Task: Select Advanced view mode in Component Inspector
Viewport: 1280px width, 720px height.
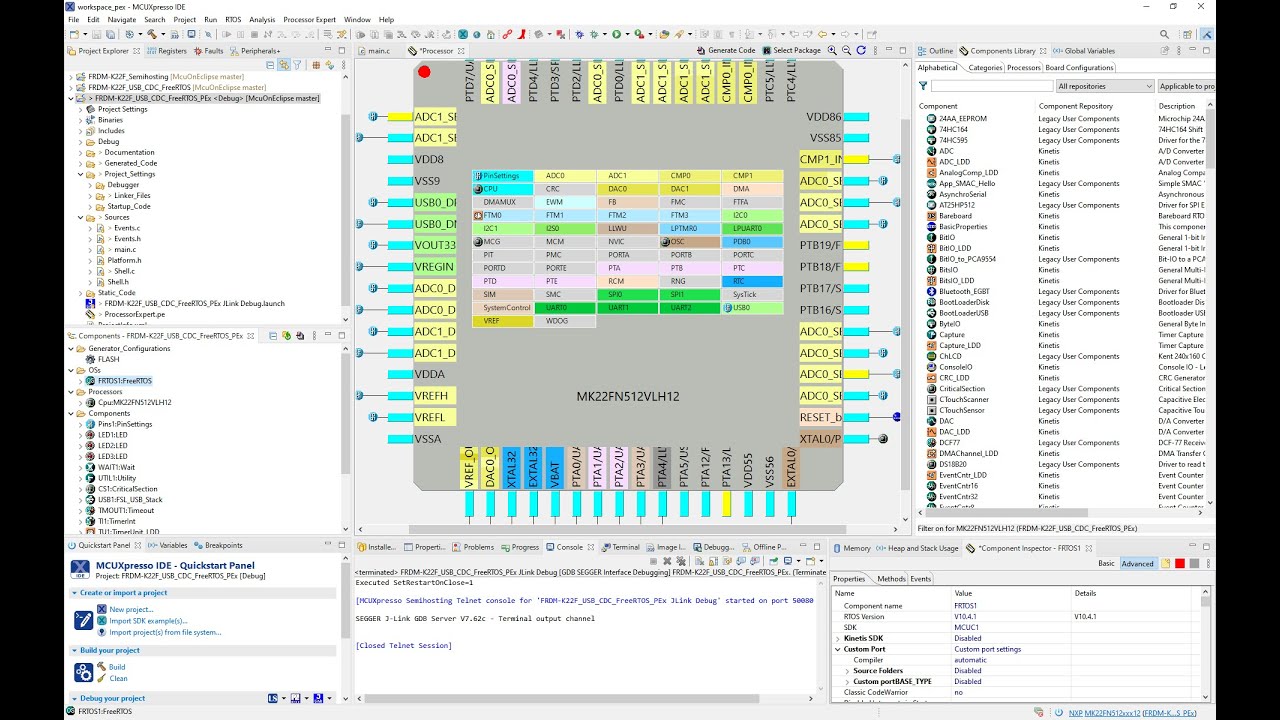Action: coord(1138,563)
